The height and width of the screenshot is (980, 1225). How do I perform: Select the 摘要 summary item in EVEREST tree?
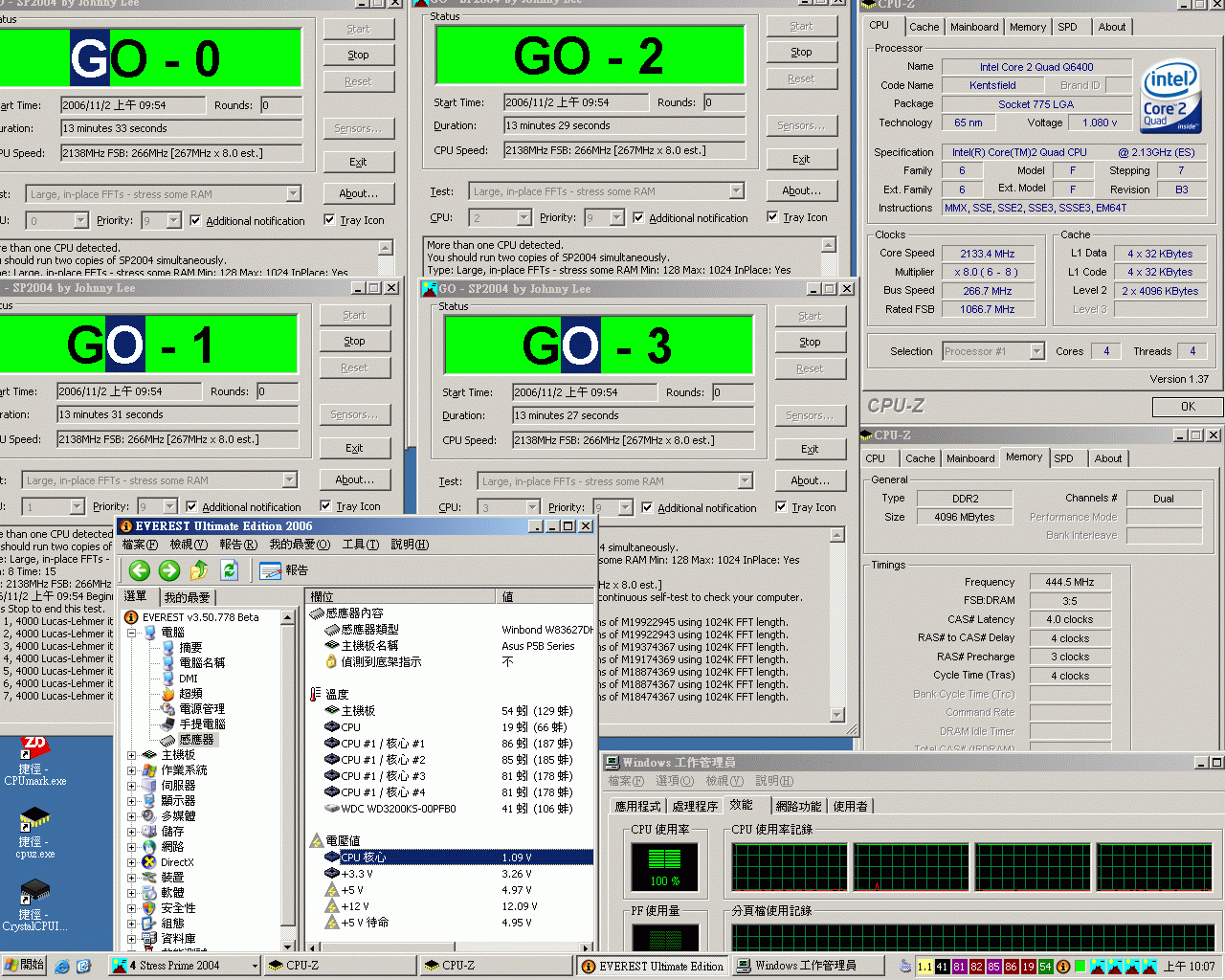point(190,648)
